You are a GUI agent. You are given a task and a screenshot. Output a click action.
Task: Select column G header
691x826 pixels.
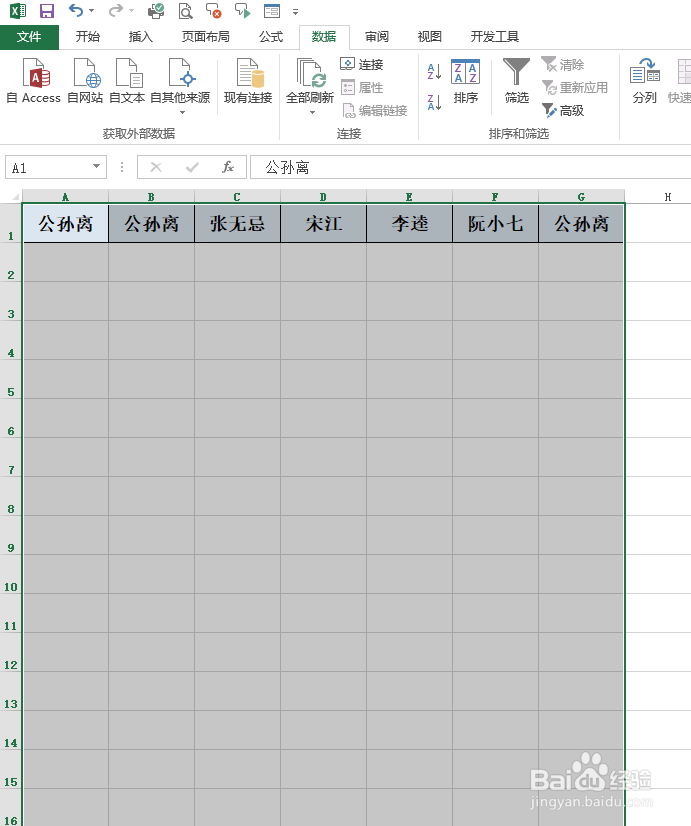point(581,196)
